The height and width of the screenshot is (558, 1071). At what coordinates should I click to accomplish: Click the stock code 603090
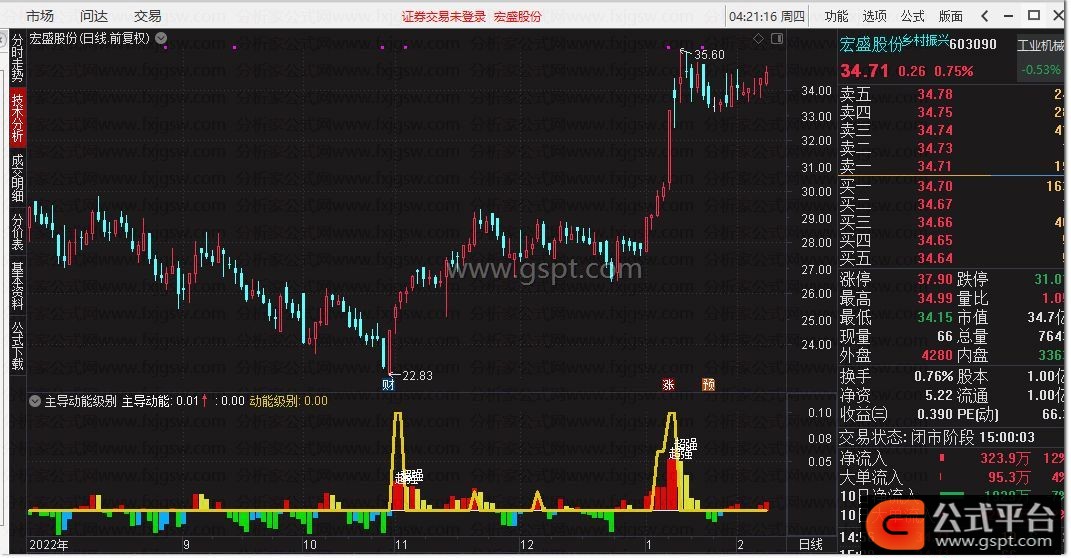pyautogui.click(x=973, y=44)
